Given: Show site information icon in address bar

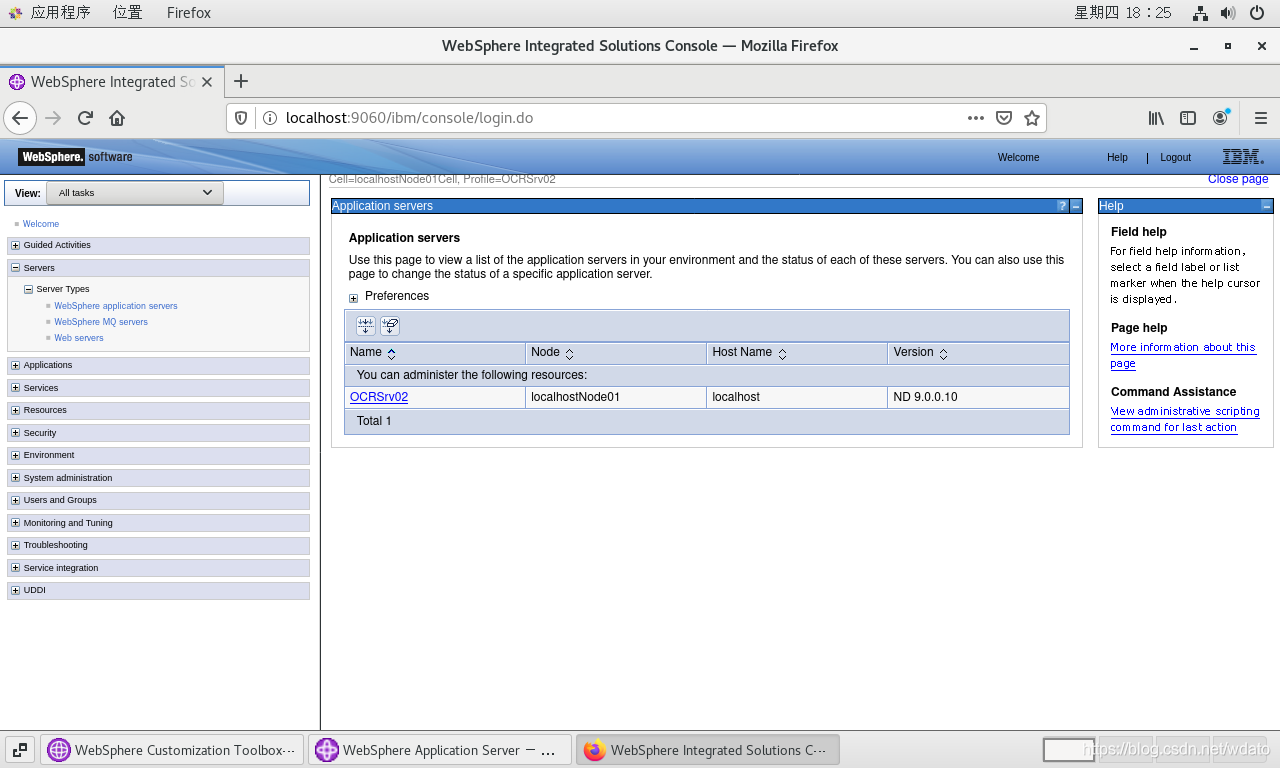Looking at the screenshot, I should click(269, 118).
